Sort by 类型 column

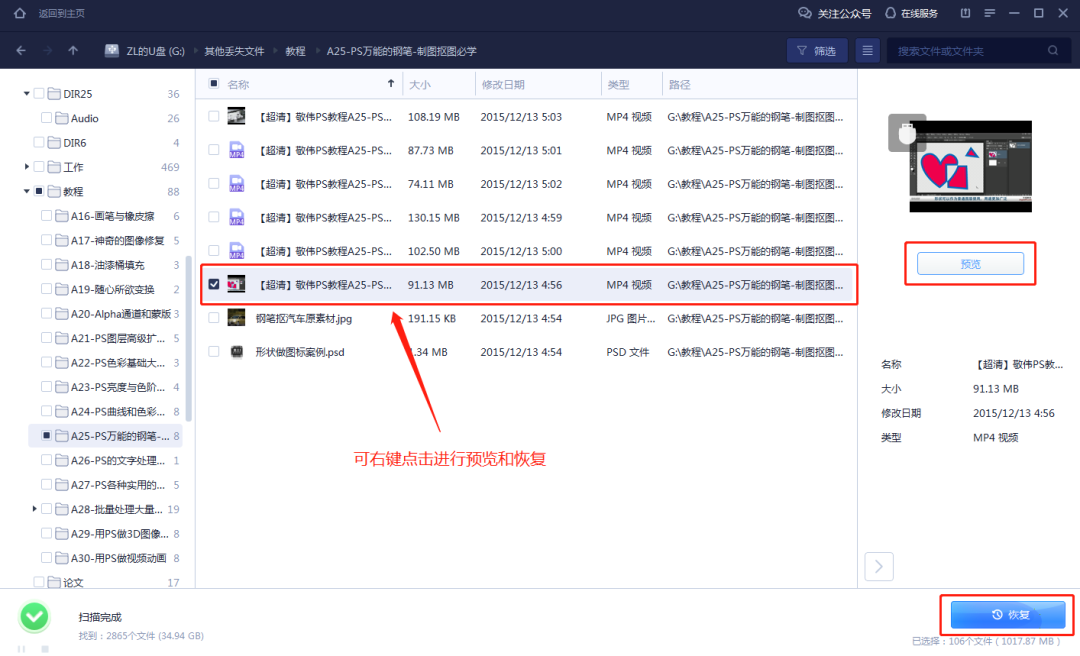click(618, 84)
